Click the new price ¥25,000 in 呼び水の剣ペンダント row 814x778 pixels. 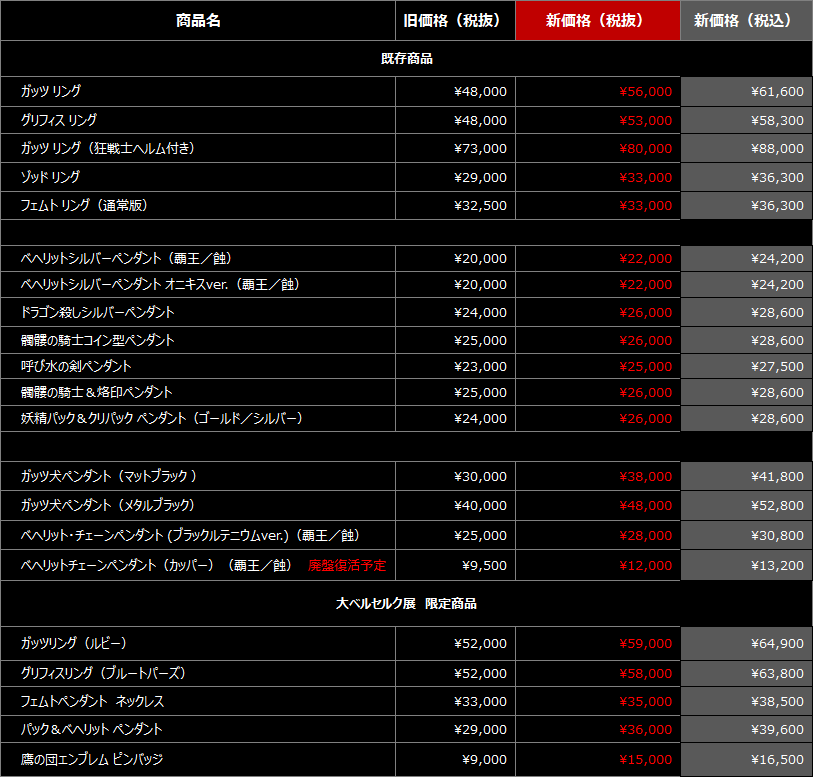click(x=645, y=367)
